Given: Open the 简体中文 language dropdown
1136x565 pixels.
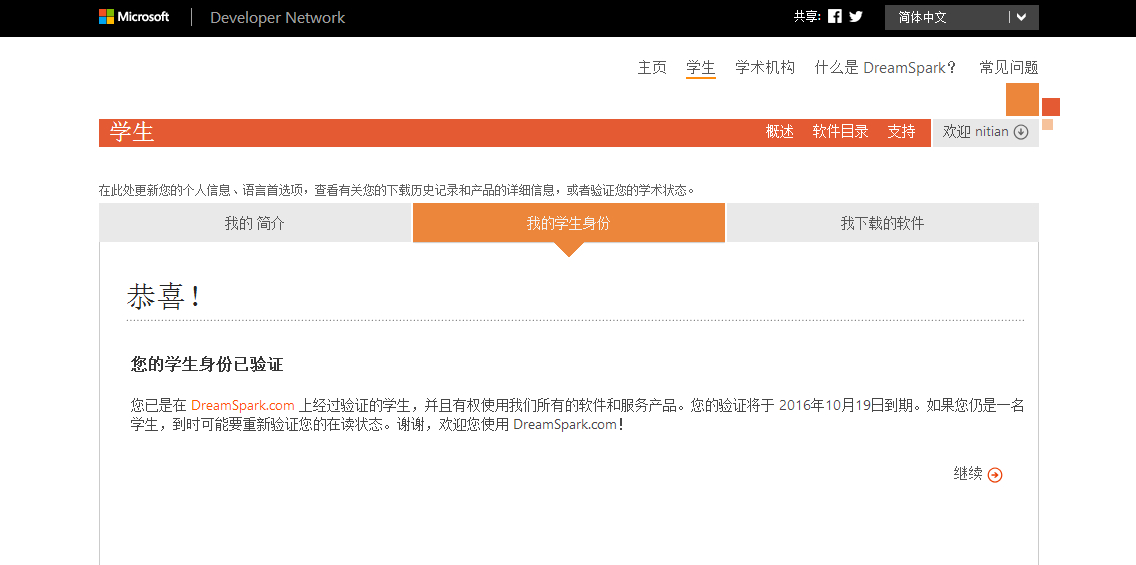Looking at the screenshot, I should (x=961, y=17).
